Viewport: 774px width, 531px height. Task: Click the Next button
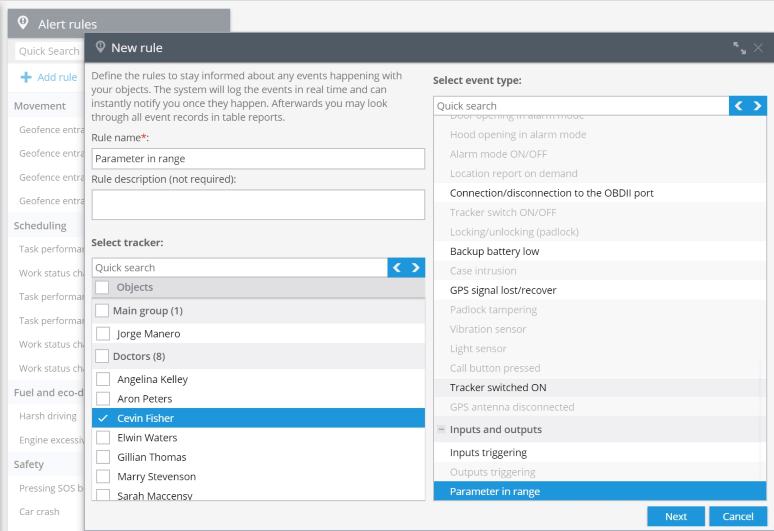pyautogui.click(x=676, y=516)
